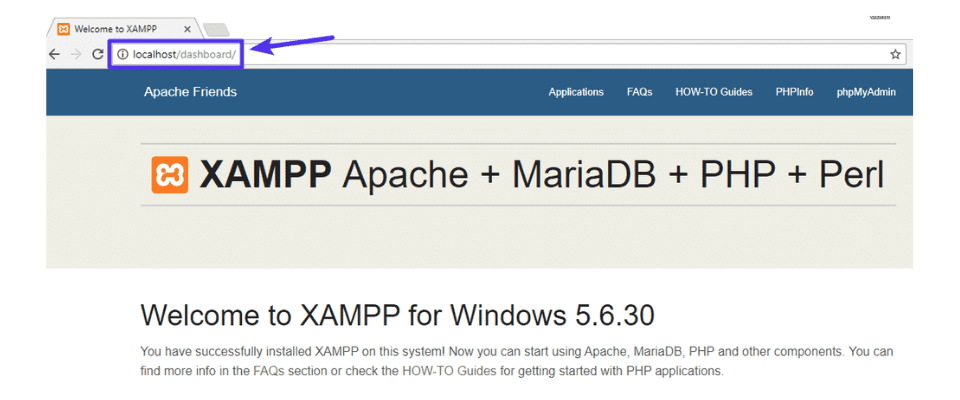Open Applications in the top navigation
Screen dimensions: 960x400
576,92
